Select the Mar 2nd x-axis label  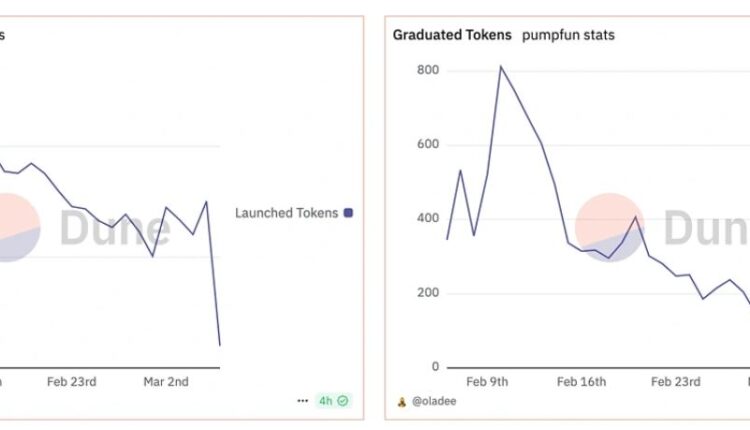tap(167, 381)
